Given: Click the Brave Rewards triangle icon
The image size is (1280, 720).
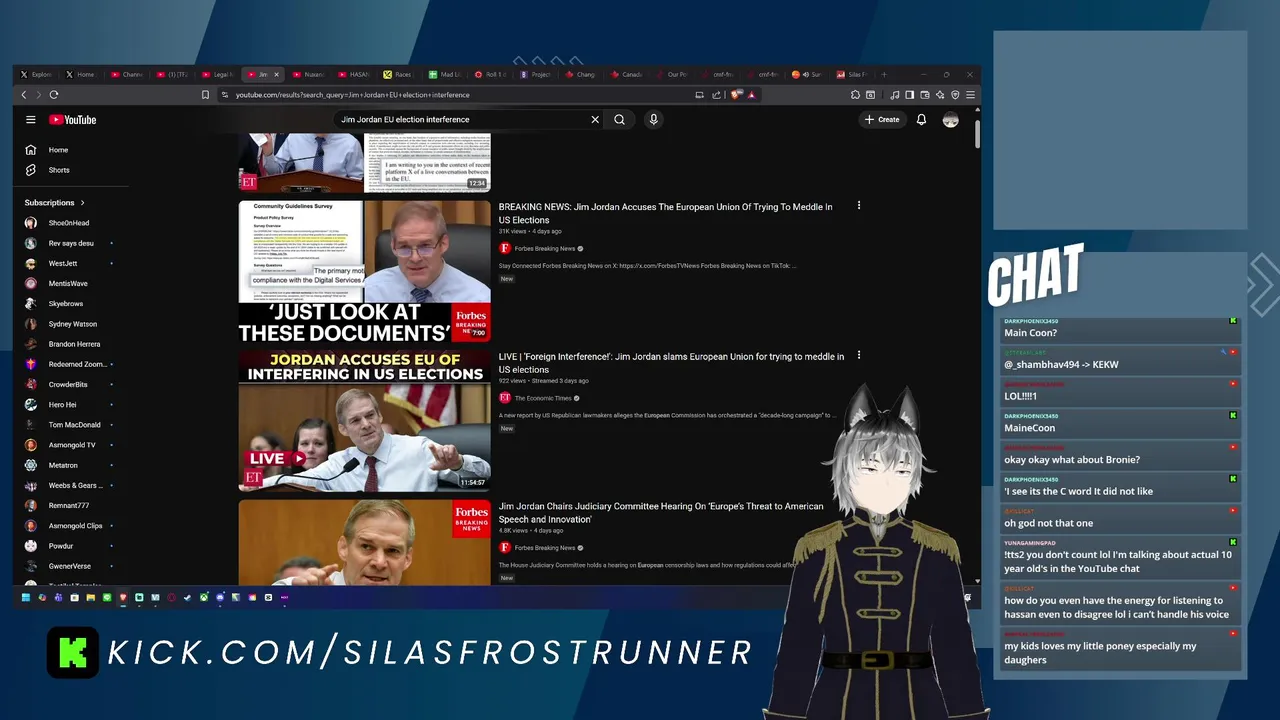Looking at the screenshot, I should click(x=751, y=95).
